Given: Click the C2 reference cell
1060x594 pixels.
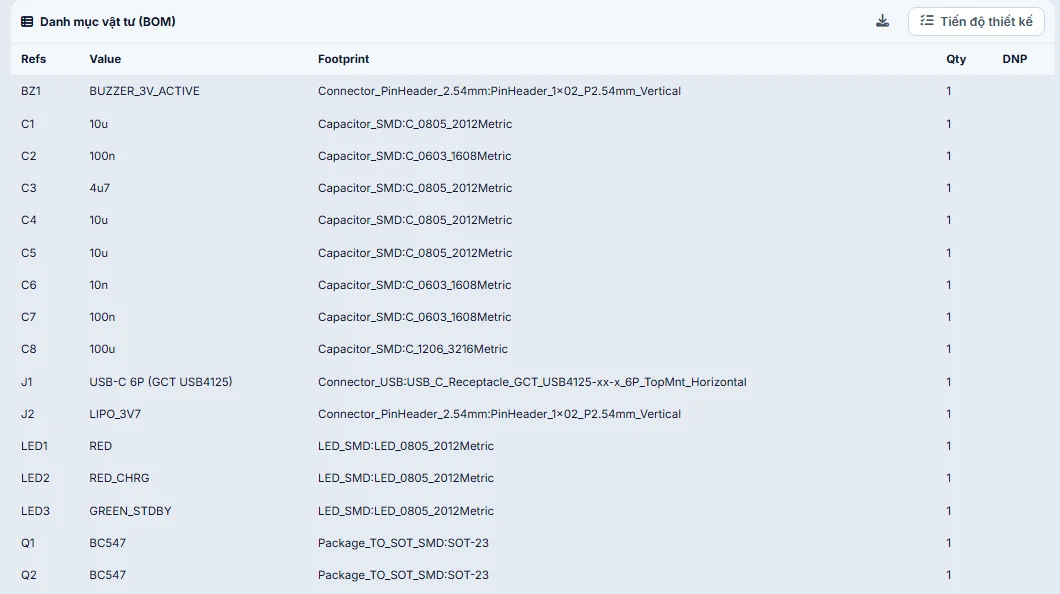Looking at the screenshot, I should coord(28,155).
